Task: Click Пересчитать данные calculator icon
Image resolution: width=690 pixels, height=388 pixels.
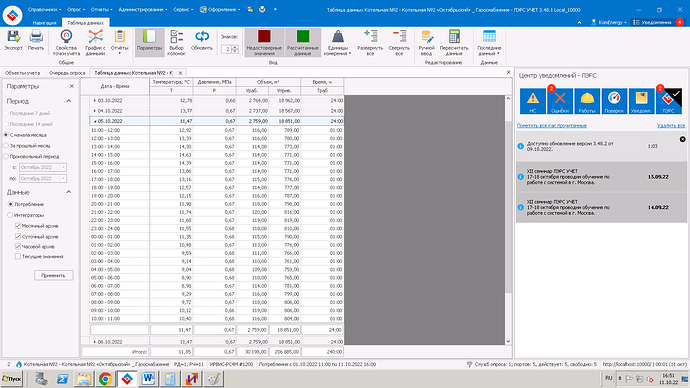Action: coord(454,43)
